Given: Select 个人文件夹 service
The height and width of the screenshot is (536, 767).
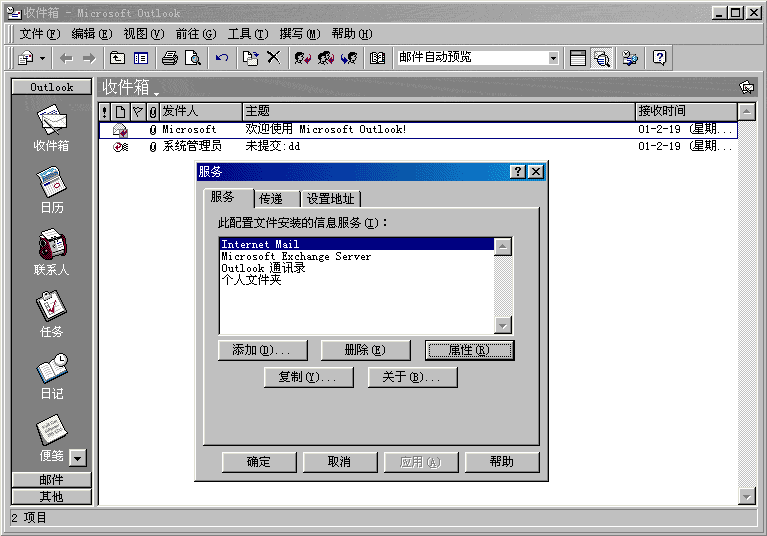Looking at the screenshot, I should [x=357, y=280].
